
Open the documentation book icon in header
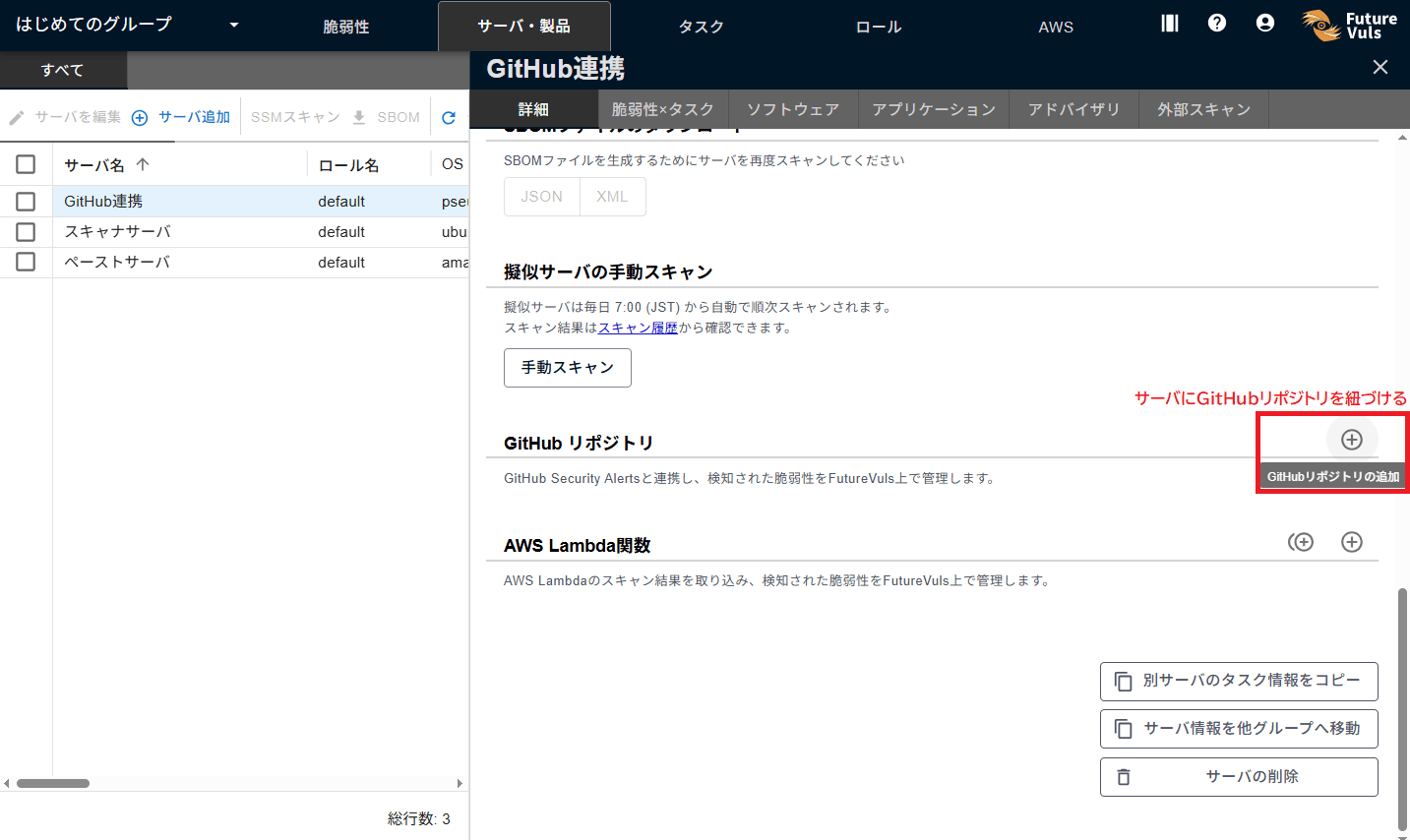[x=1170, y=23]
